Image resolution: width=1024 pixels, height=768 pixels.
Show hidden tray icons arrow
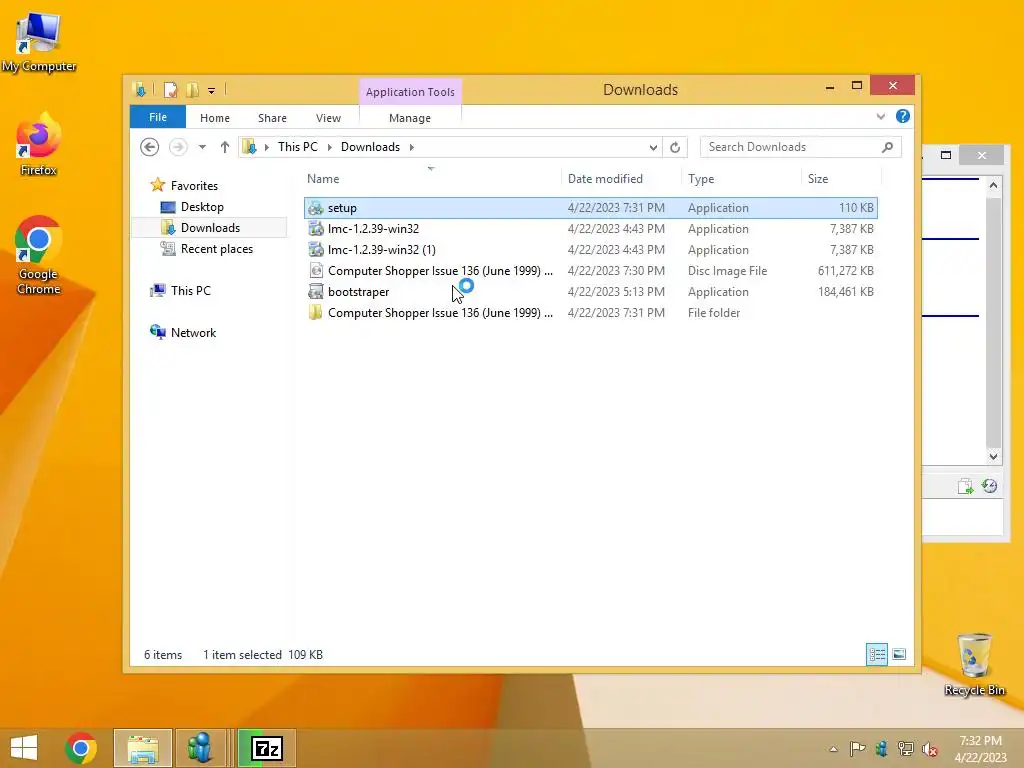[833, 749]
